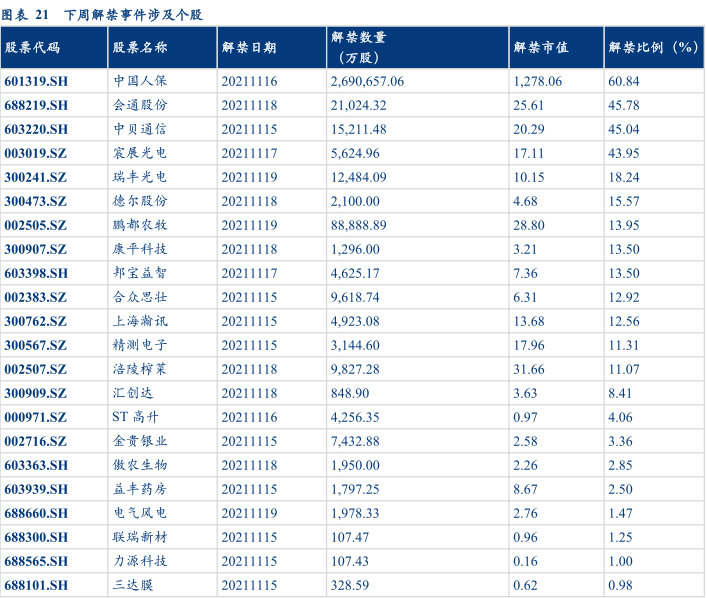Select the table title 下周解禁事件涉及个股
The image size is (707, 598).
[x=133, y=15]
